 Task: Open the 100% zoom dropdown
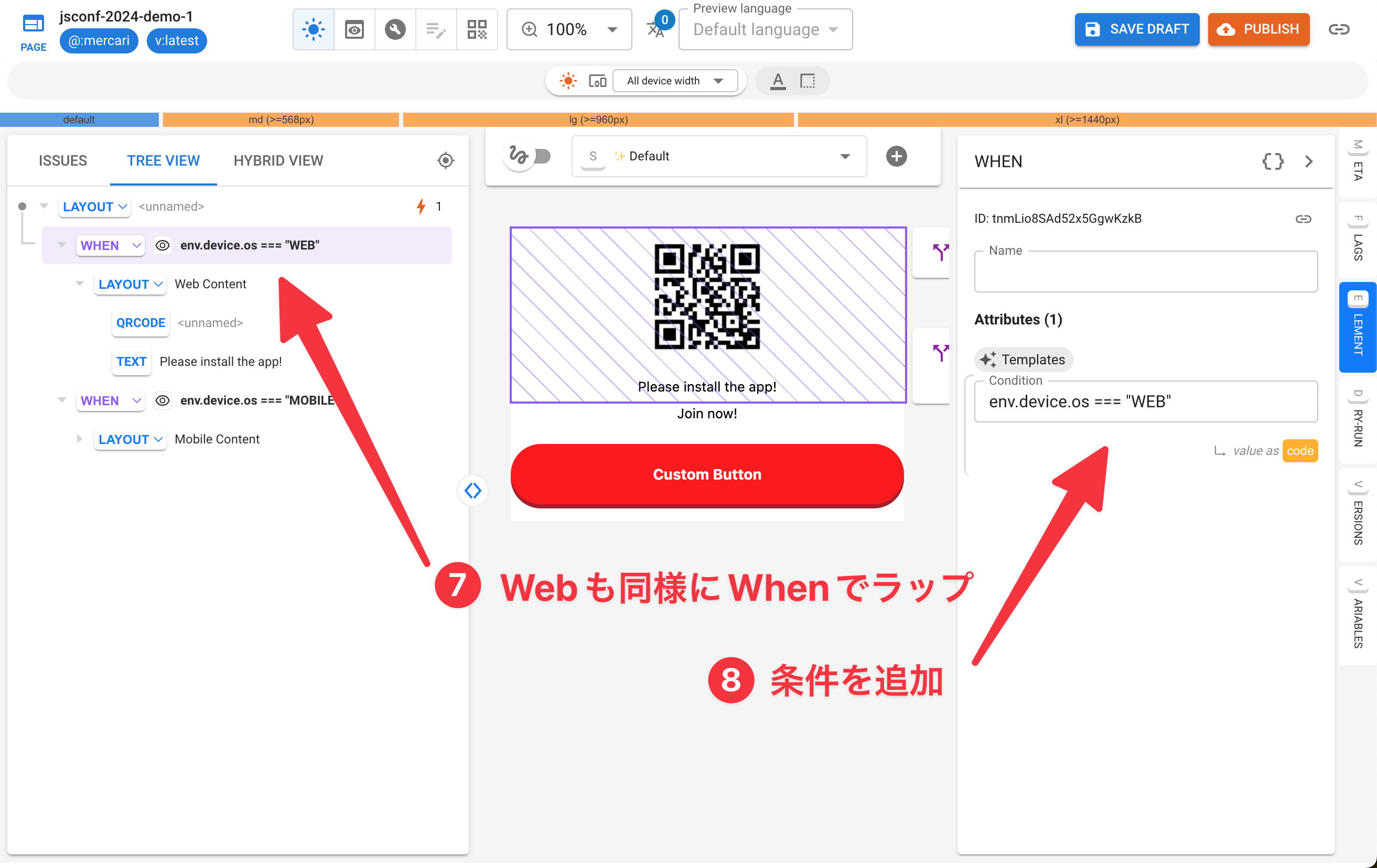pos(569,29)
